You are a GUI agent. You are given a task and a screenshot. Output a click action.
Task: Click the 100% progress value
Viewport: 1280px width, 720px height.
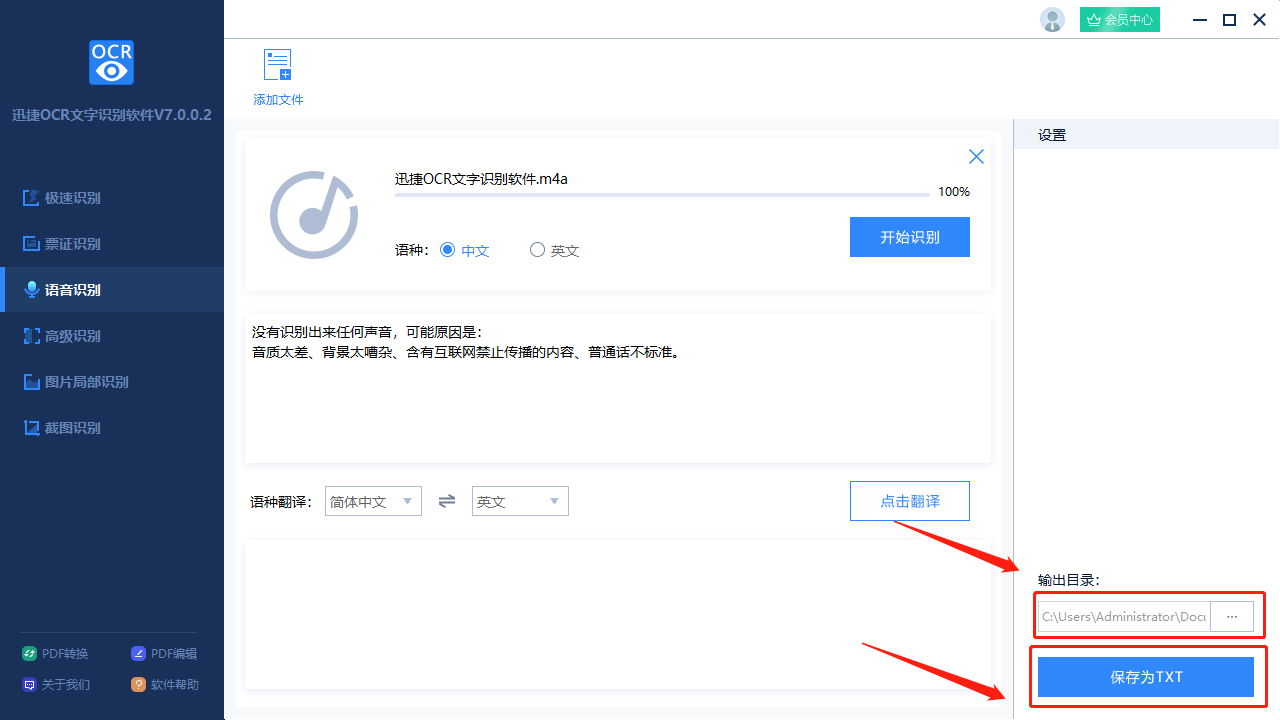click(x=954, y=192)
